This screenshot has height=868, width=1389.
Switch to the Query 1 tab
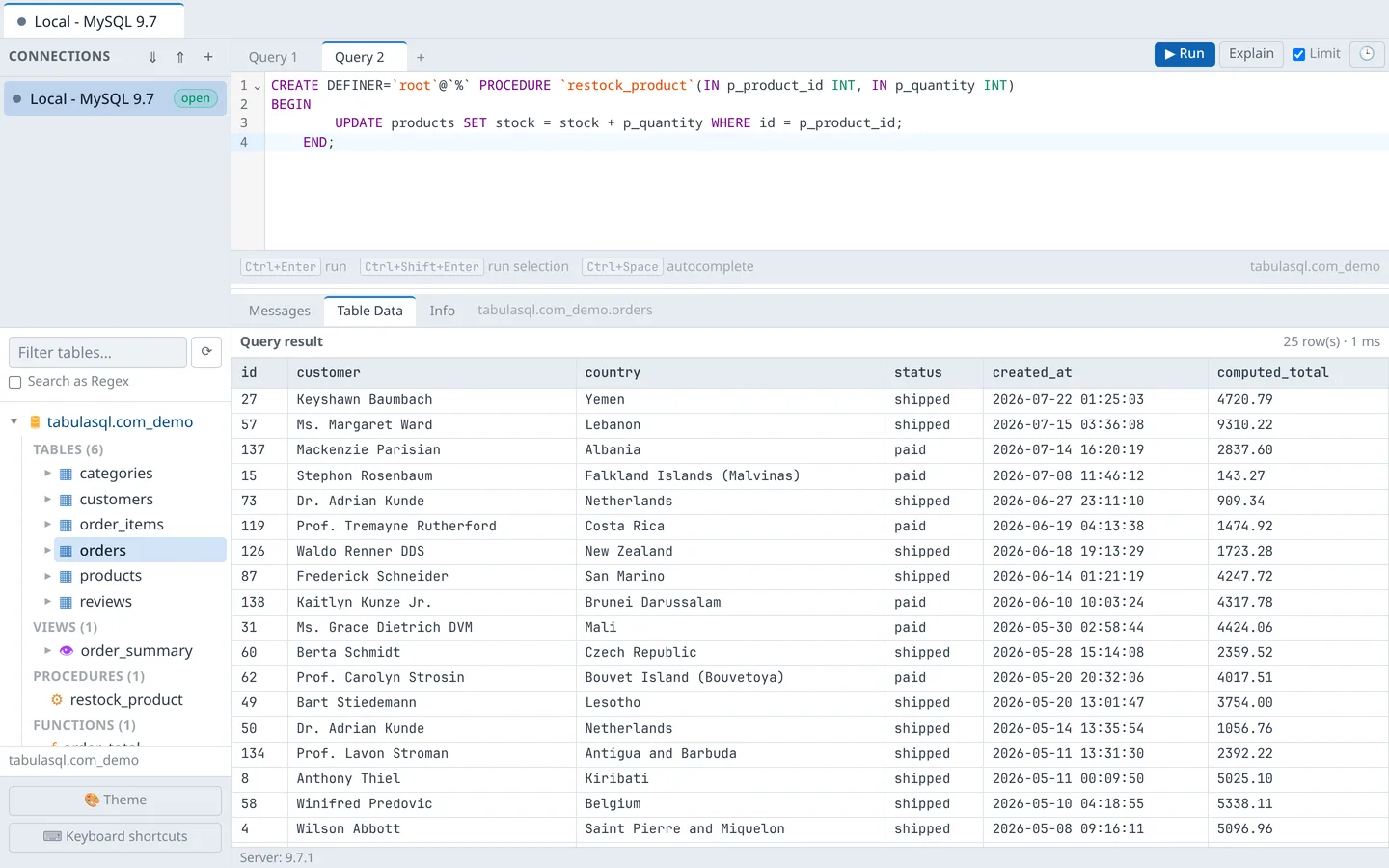(273, 58)
